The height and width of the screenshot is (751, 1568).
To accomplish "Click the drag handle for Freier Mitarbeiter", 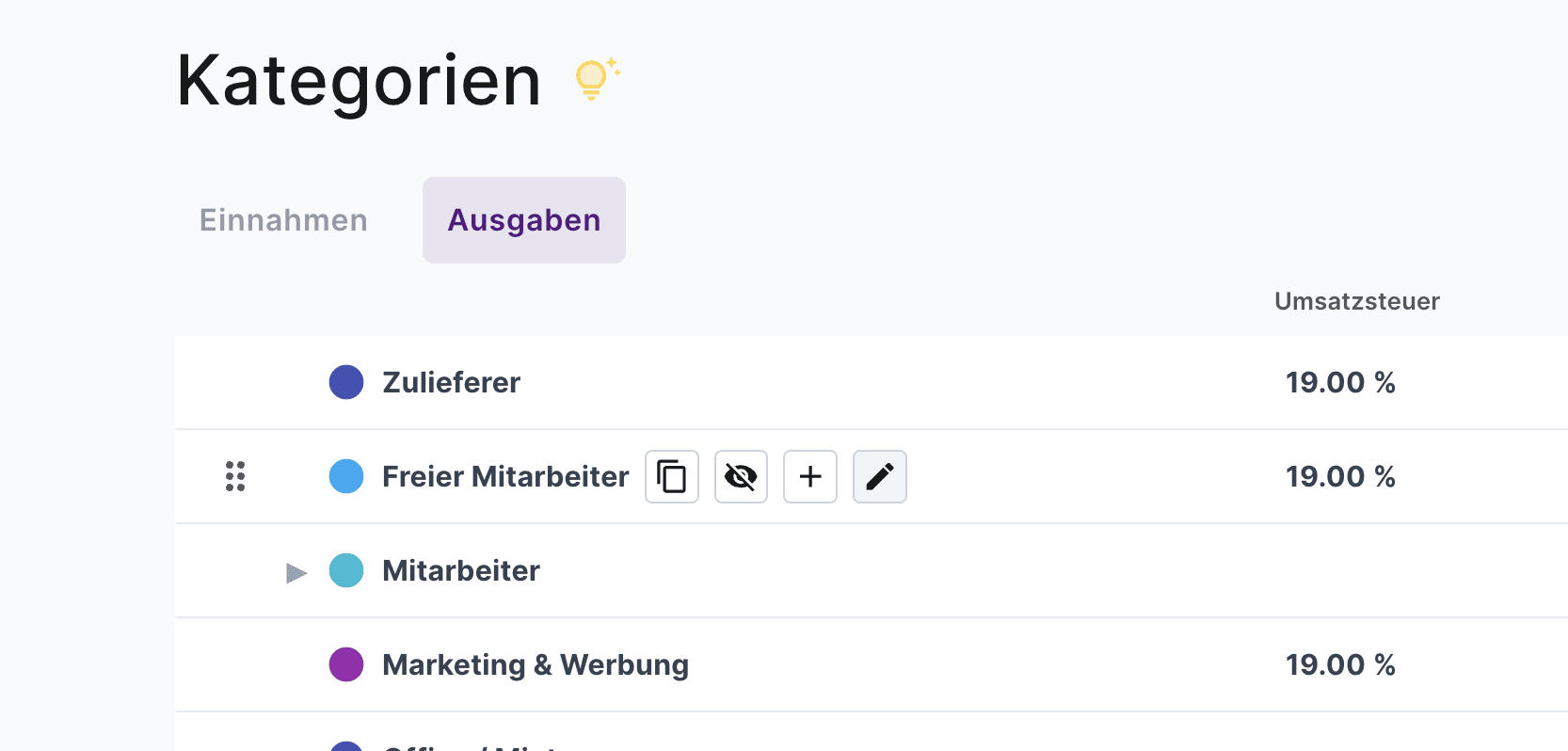I will pos(235,476).
